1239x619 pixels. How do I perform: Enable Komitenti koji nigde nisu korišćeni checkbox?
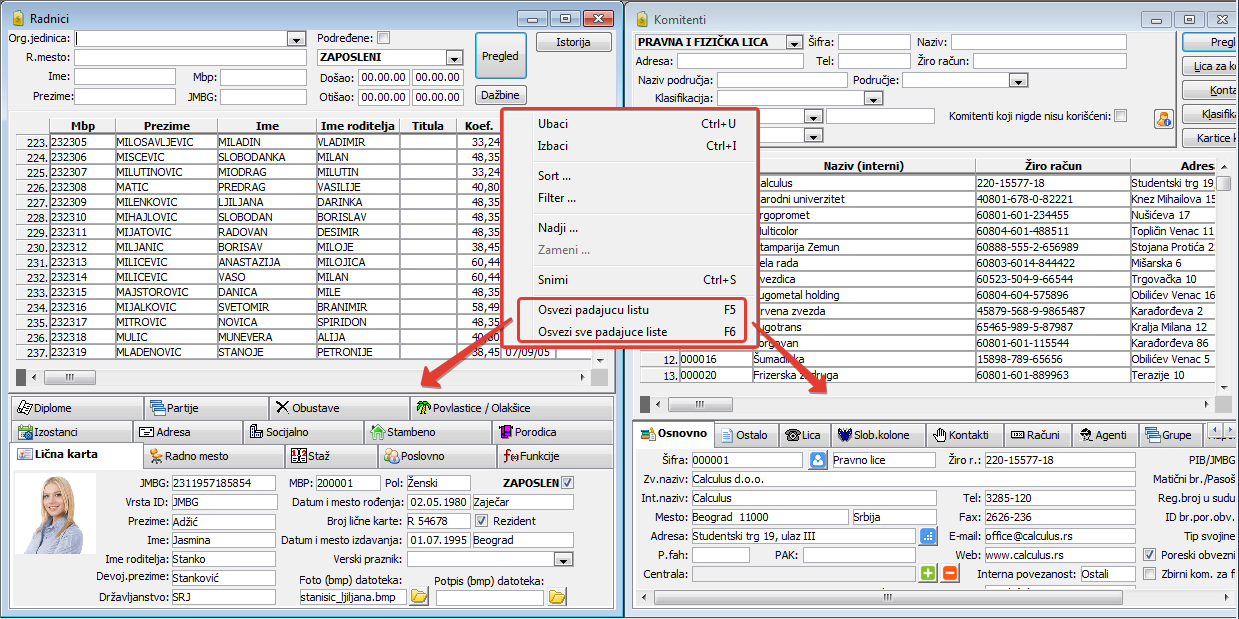point(1120,116)
